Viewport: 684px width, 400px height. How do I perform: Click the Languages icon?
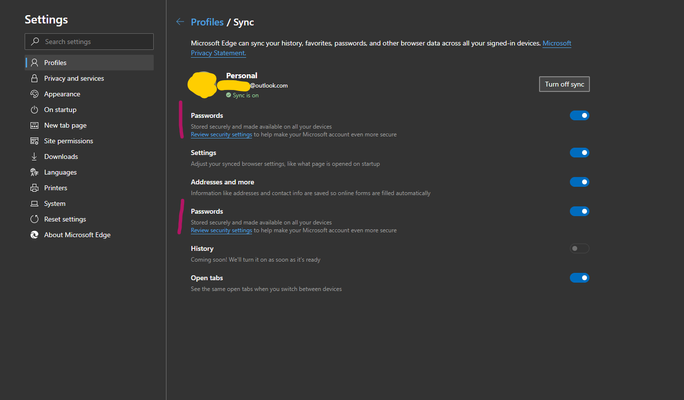tap(34, 172)
